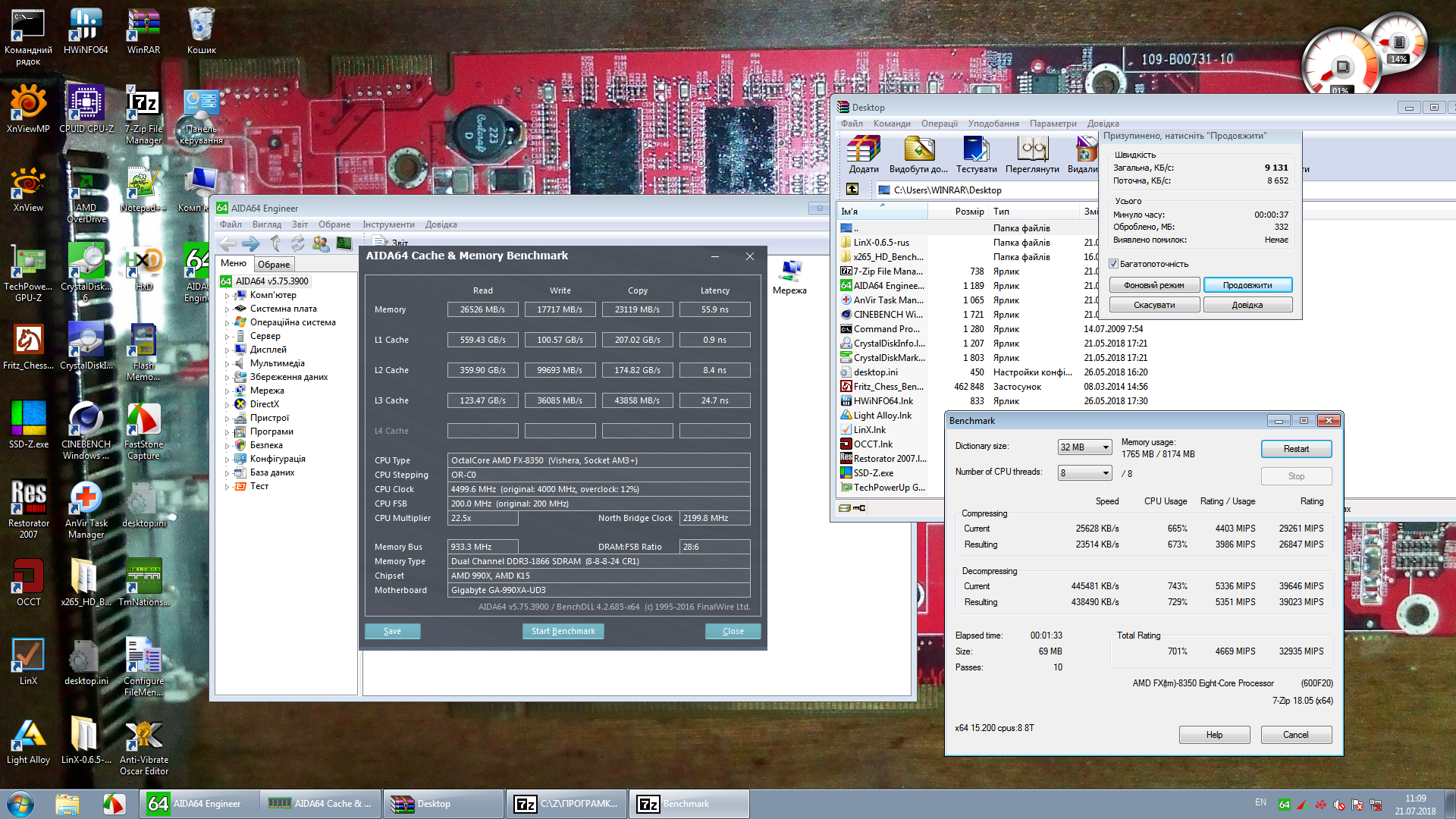Expand Тест tree node in AIDA64

pyautogui.click(x=227, y=487)
